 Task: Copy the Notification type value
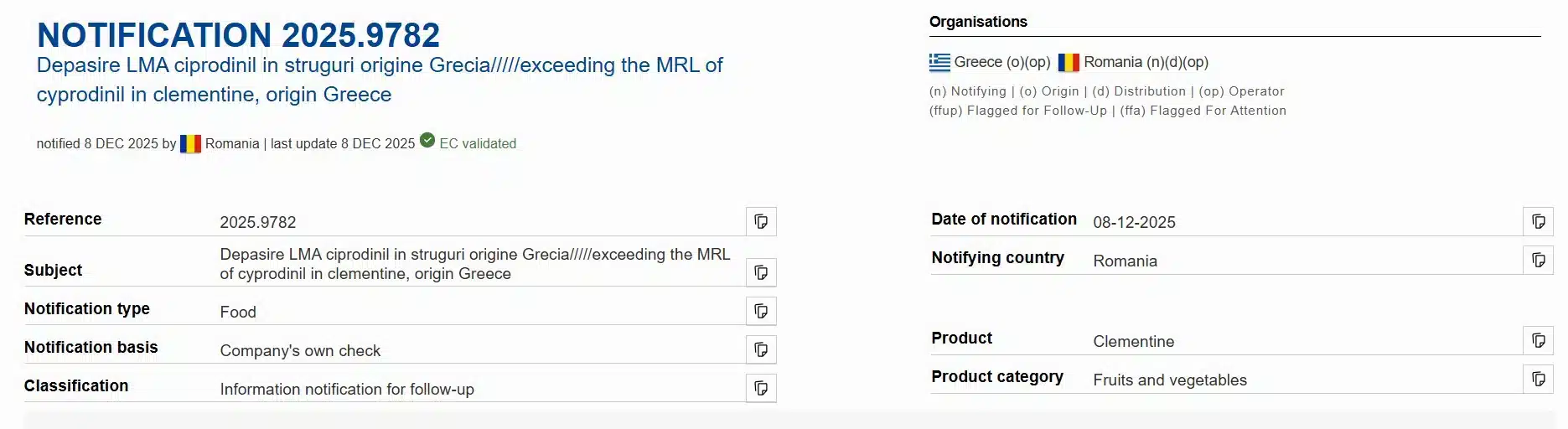761,311
